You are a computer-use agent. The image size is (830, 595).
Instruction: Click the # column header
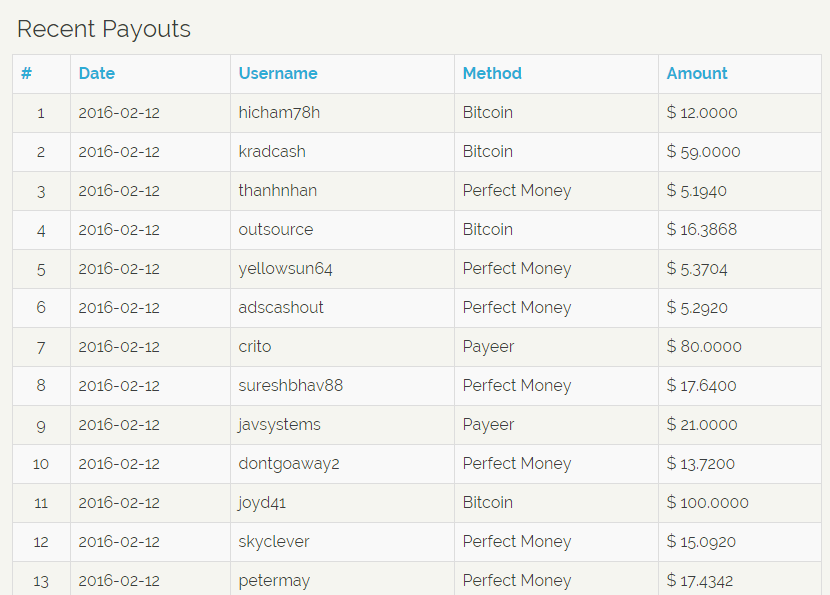pyautogui.click(x=26, y=73)
